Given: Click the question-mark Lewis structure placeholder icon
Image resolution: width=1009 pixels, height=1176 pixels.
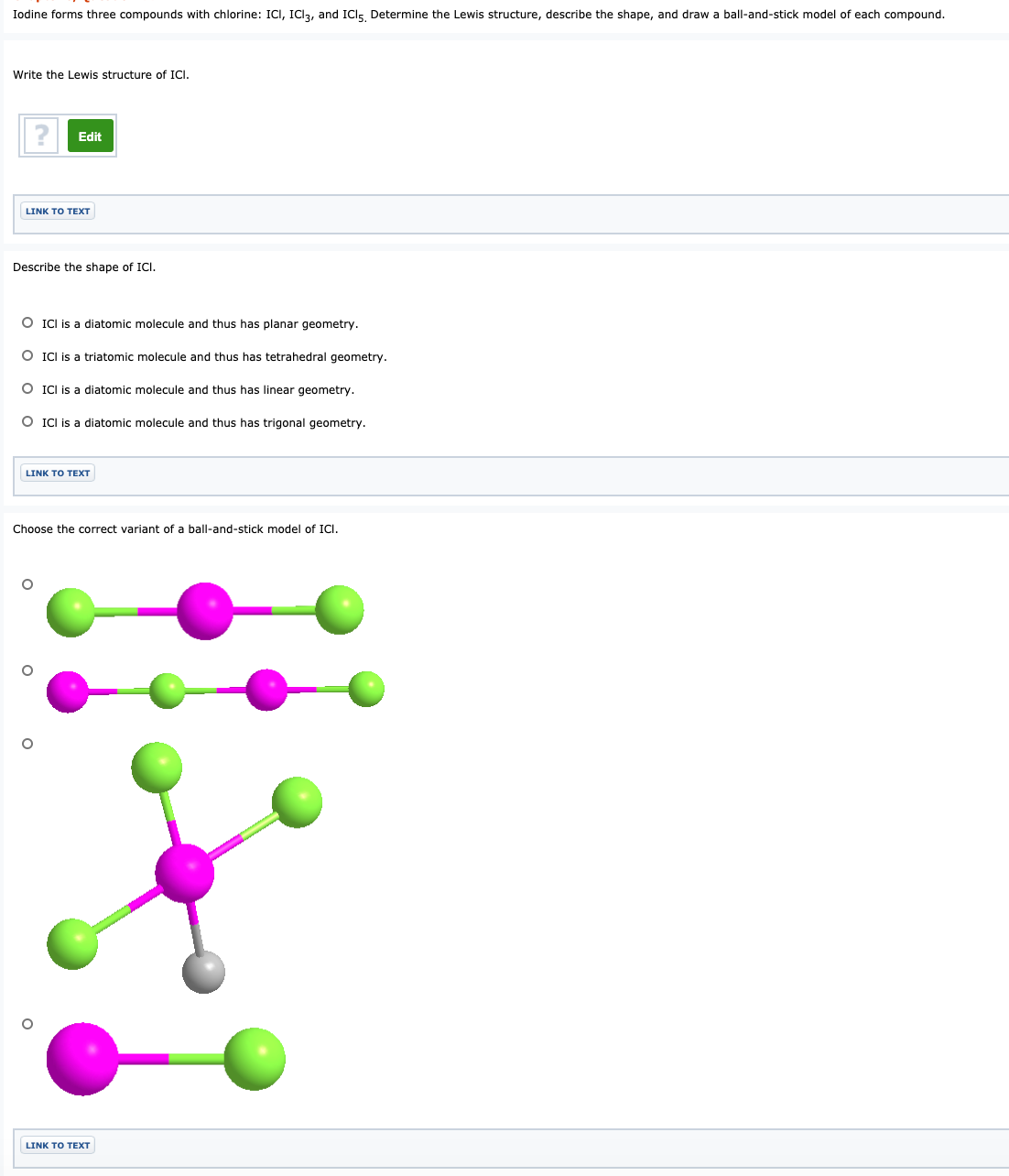Looking at the screenshot, I should tap(40, 135).
